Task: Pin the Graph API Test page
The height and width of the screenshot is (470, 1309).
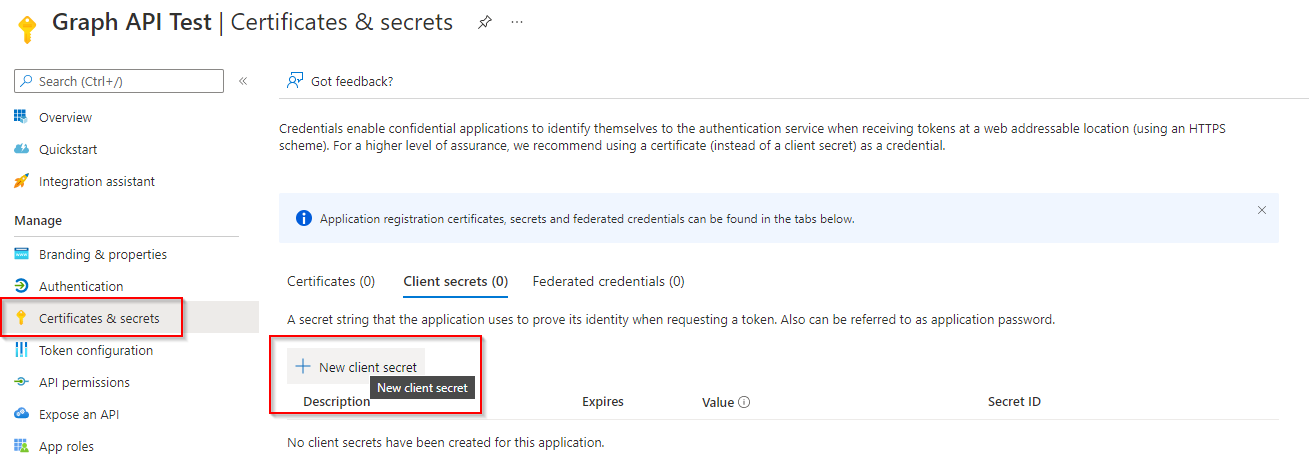Action: (485, 22)
